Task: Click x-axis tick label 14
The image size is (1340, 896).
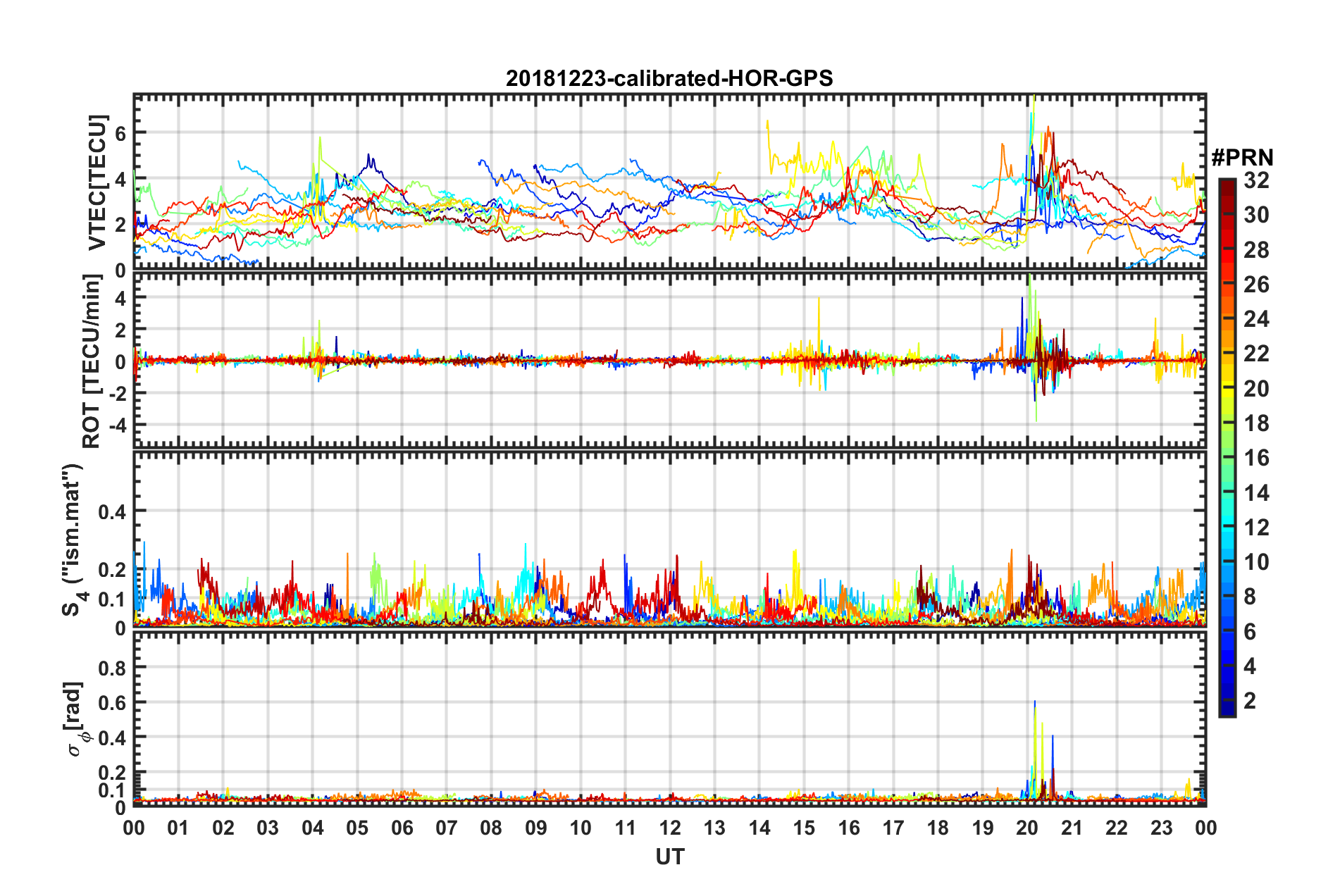Action: pyautogui.click(x=759, y=828)
